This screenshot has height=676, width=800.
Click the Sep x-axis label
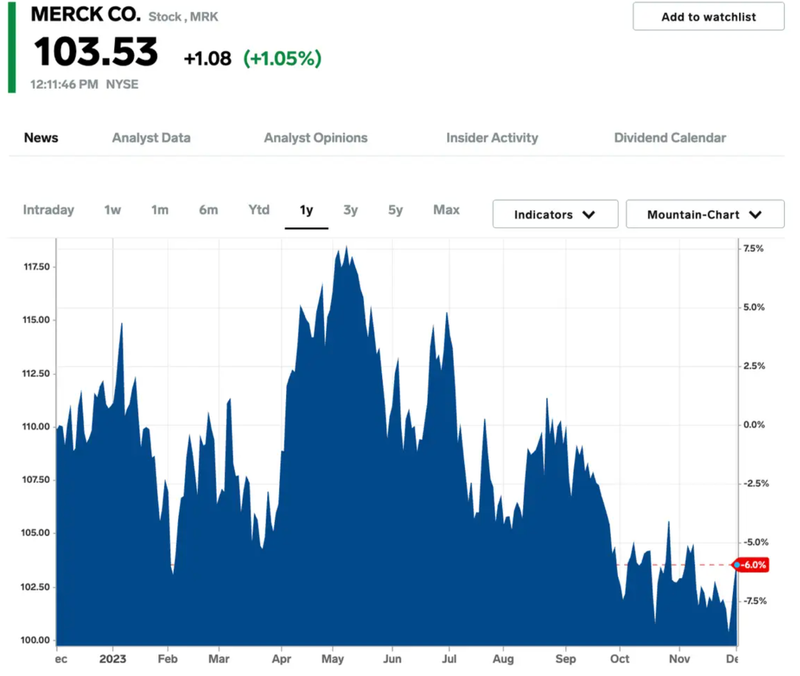coord(565,659)
